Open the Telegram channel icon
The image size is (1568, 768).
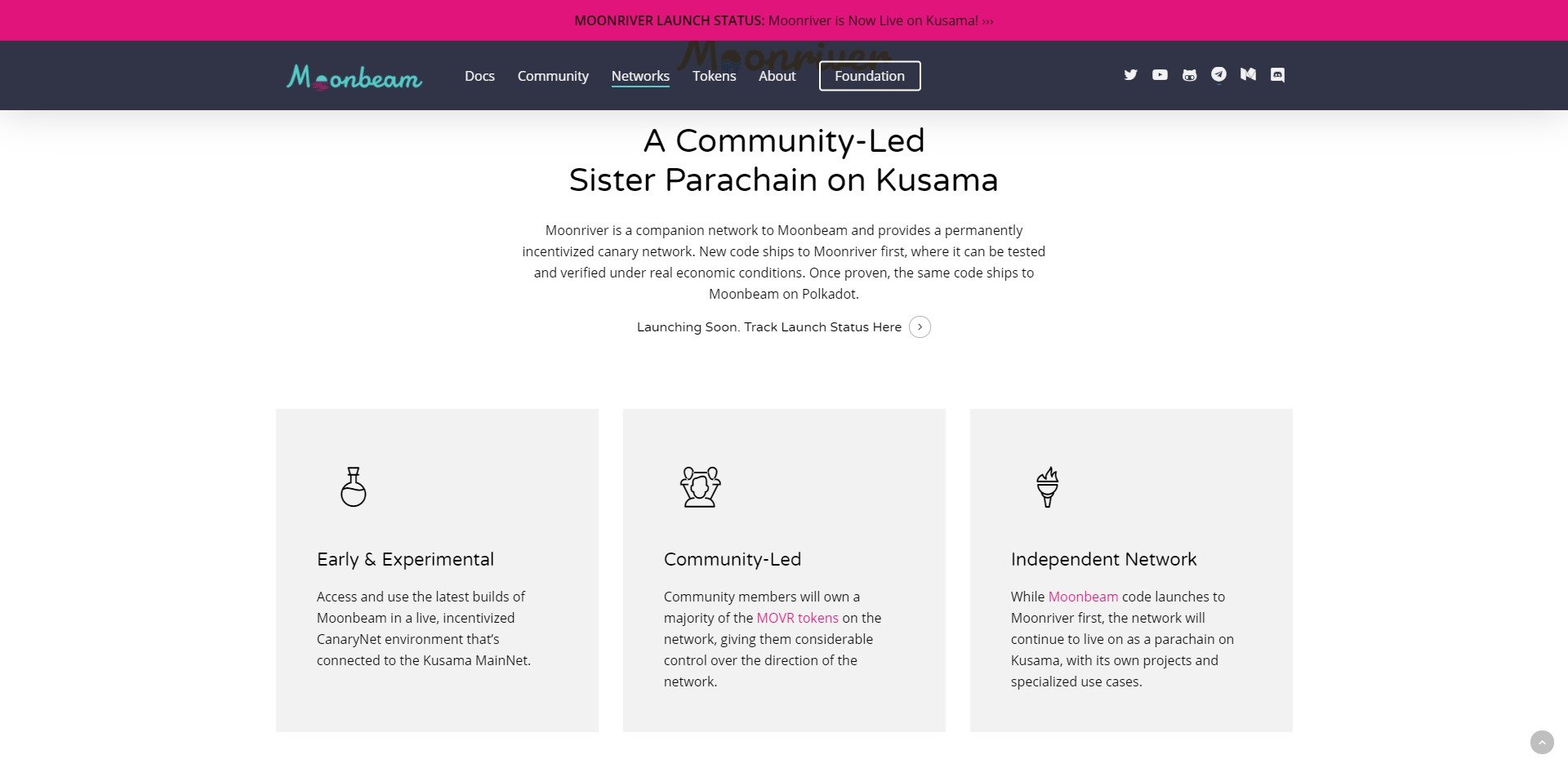coord(1218,75)
